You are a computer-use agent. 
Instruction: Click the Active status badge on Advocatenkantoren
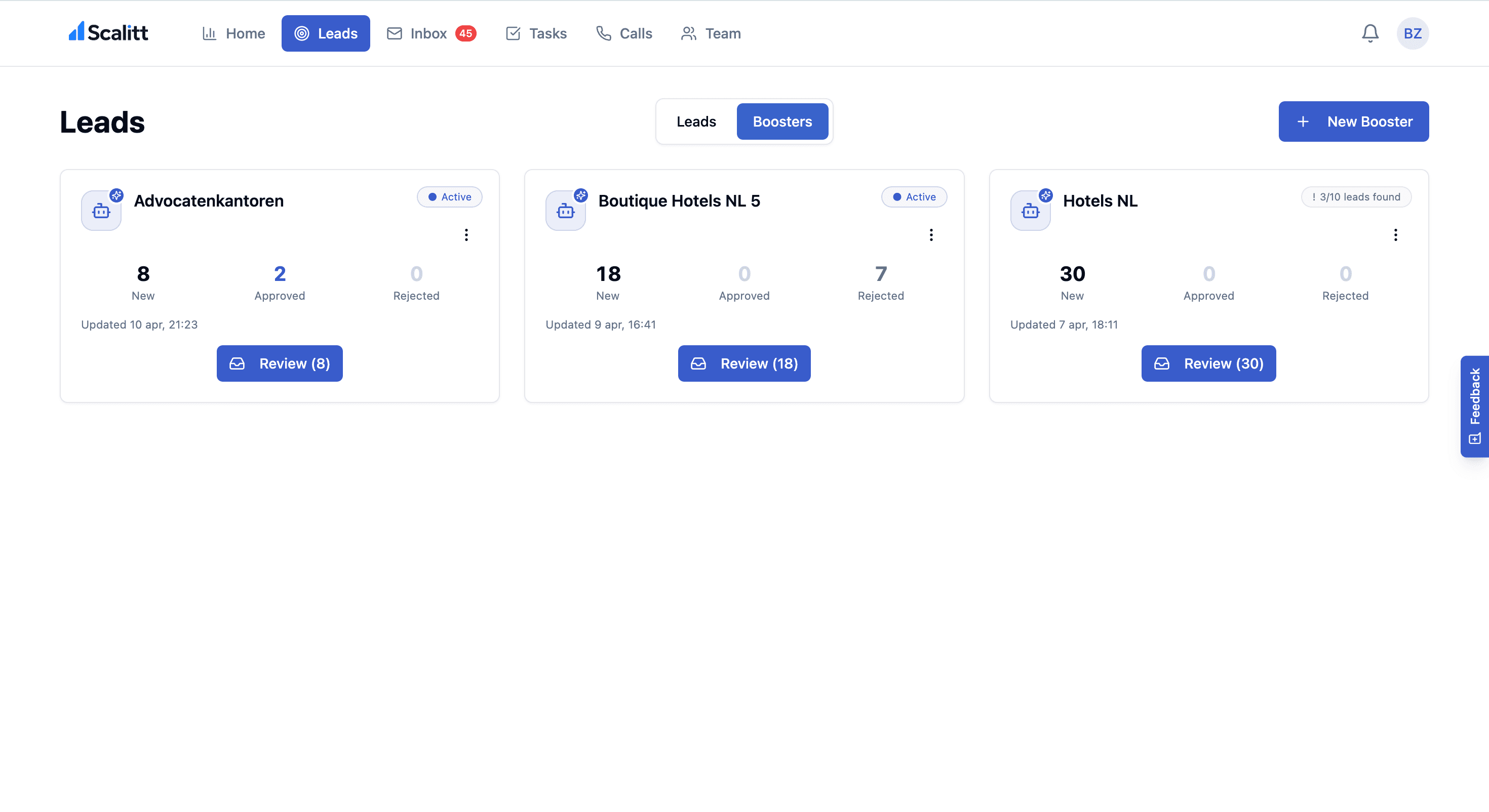tap(450, 196)
